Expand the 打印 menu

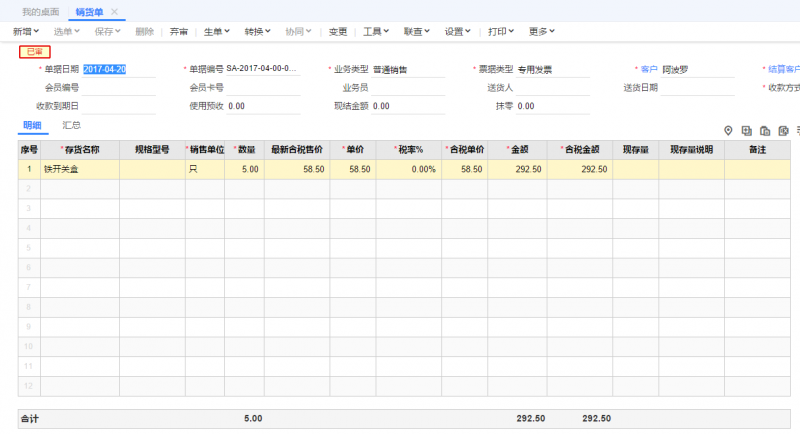501,32
